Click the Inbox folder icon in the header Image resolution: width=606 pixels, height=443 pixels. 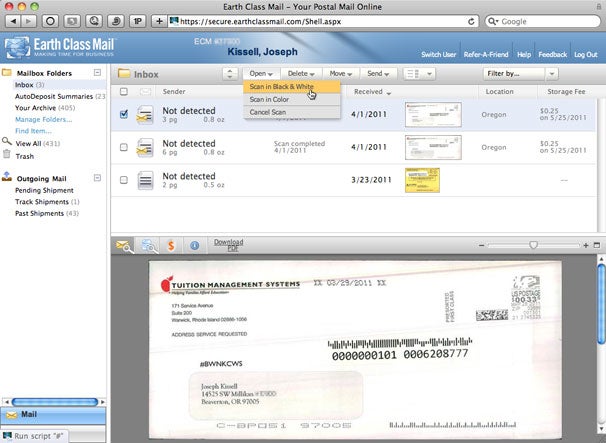pos(124,73)
